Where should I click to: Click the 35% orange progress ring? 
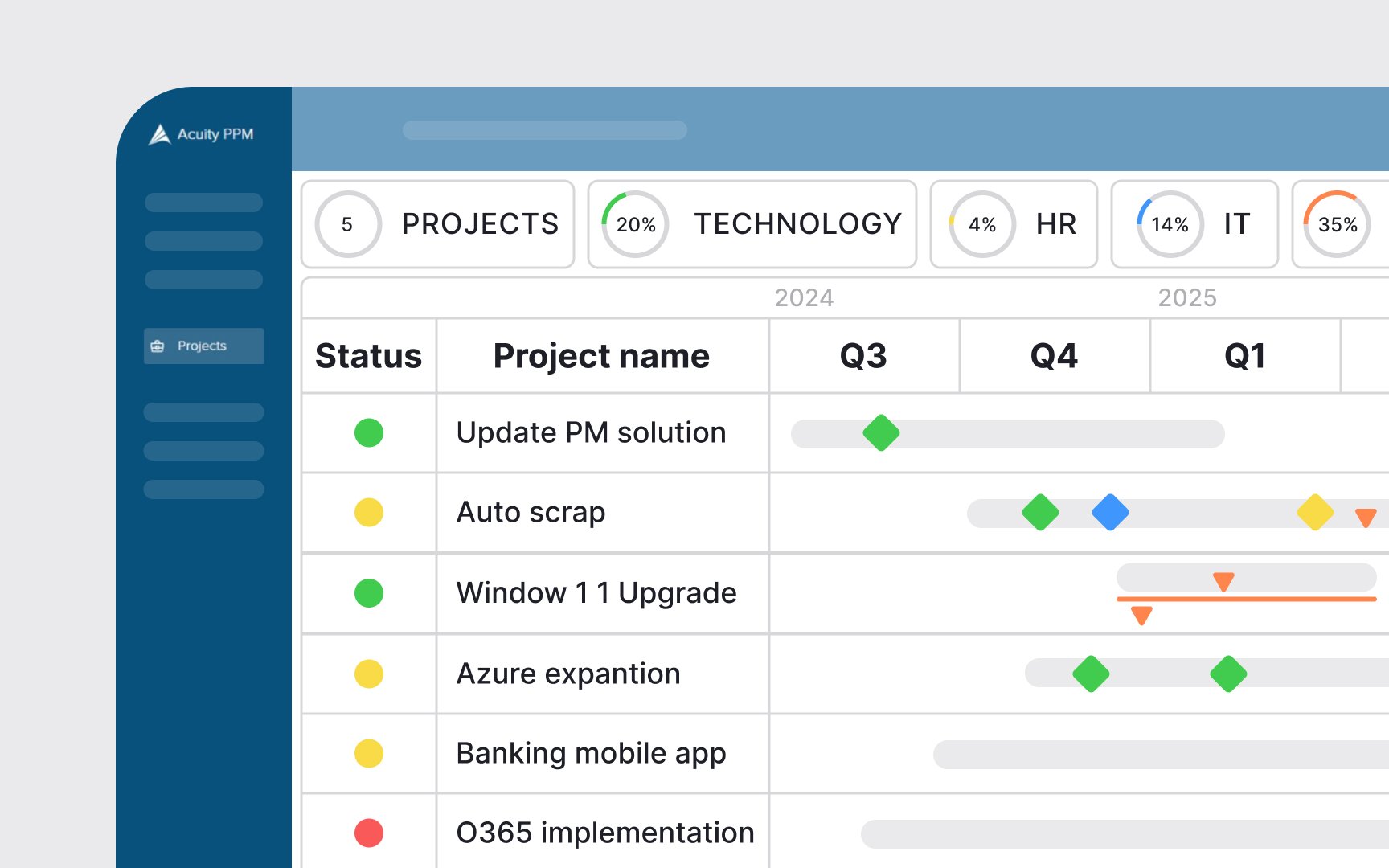1337,224
